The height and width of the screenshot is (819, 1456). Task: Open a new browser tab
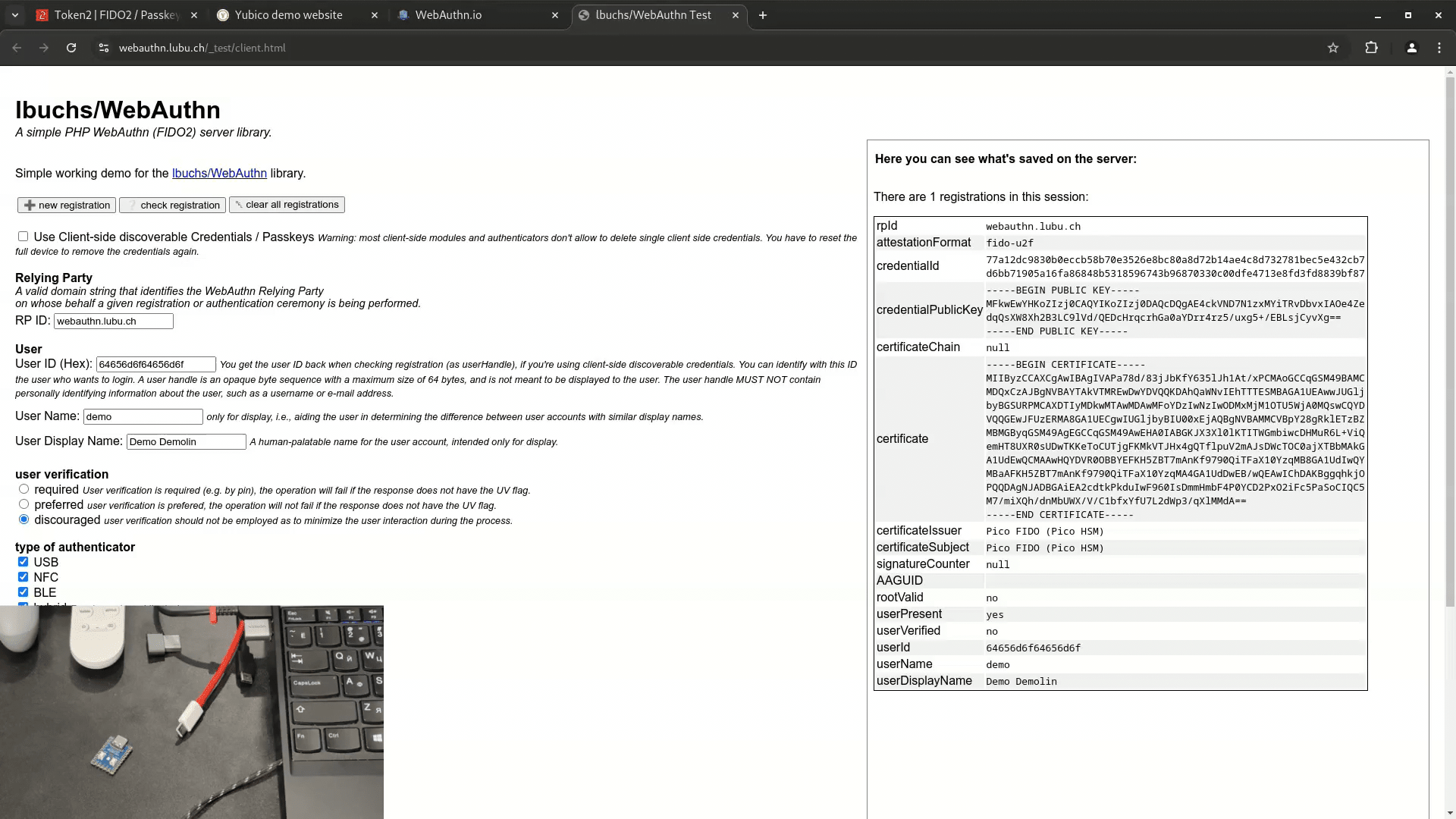pos(763,15)
